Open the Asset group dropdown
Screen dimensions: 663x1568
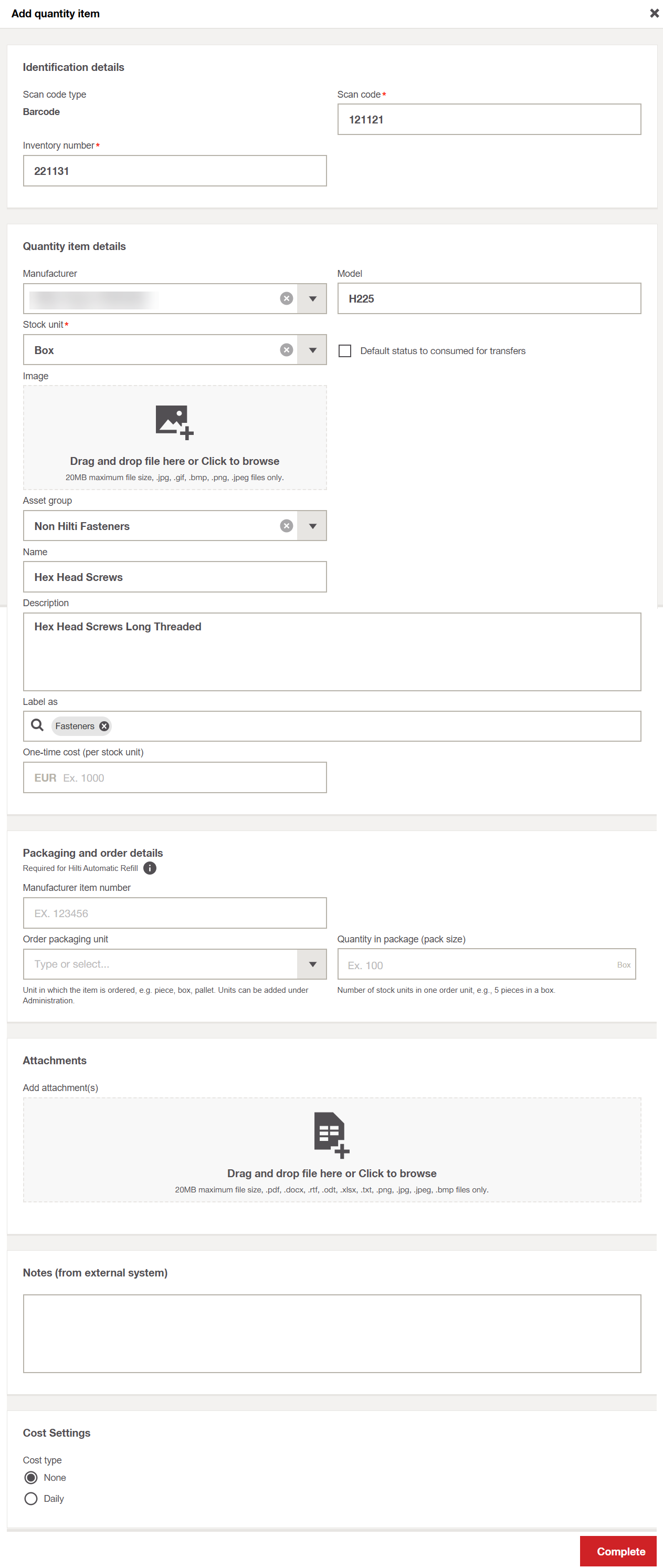[x=312, y=526]
